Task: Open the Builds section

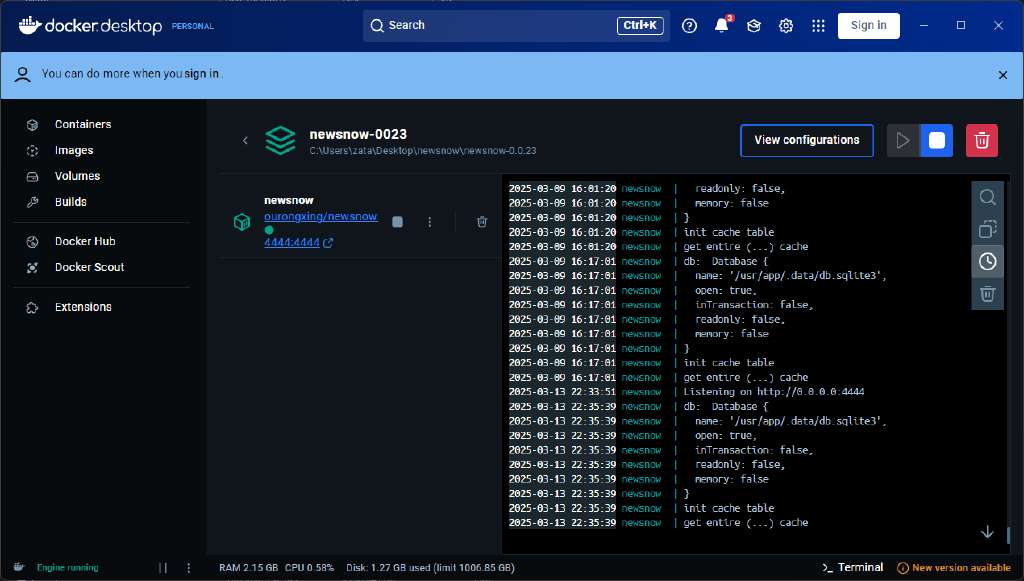Action: point(71,202)
